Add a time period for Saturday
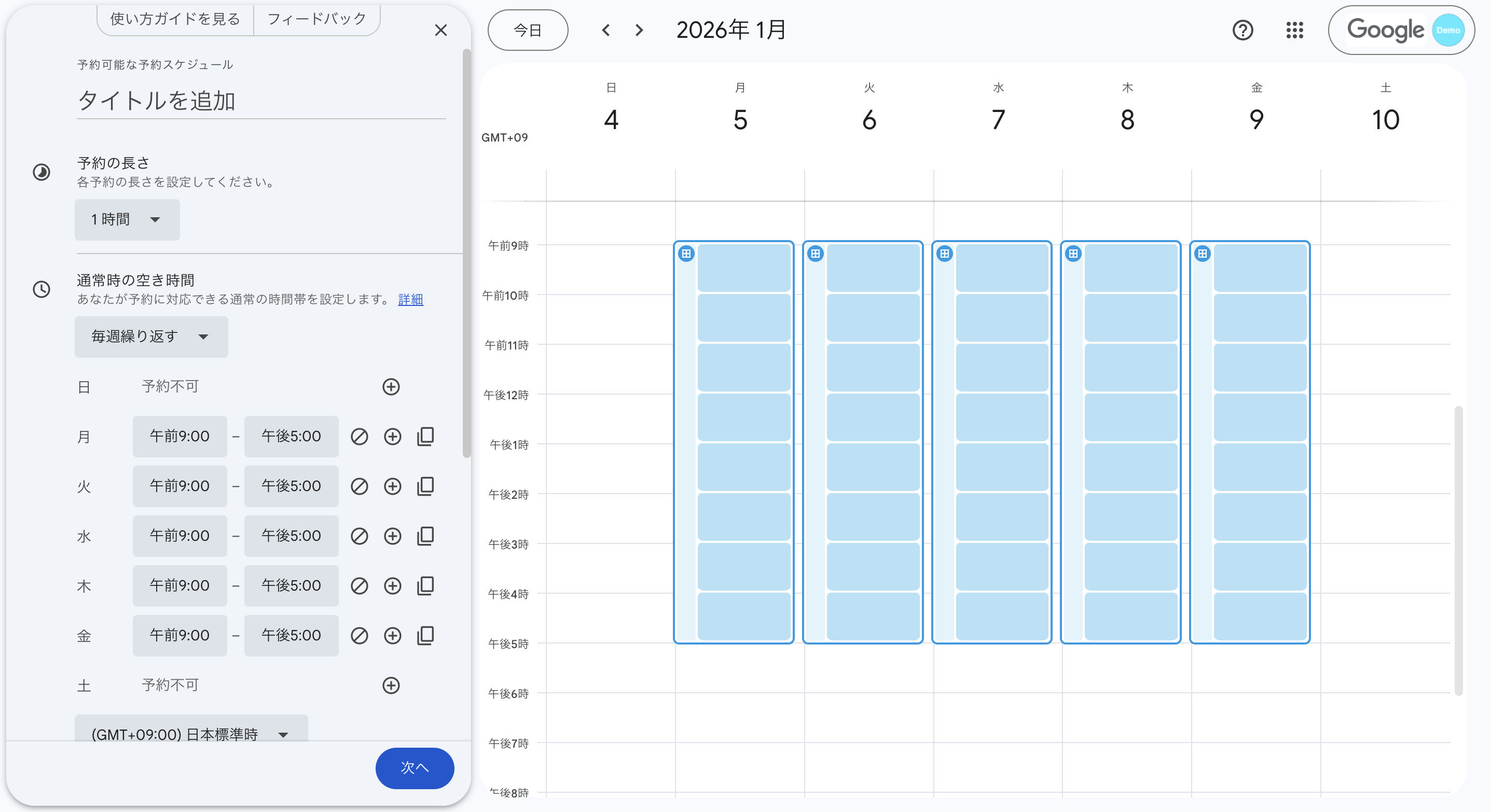Image resolution: width=1491 pixels, height=812 pixels. point(391,685)
